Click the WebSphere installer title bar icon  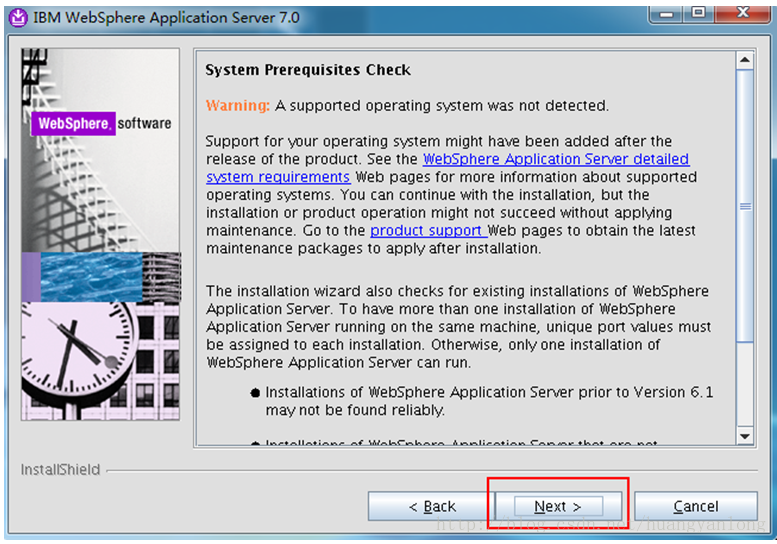pyautogui.click(x=18, y=18)
